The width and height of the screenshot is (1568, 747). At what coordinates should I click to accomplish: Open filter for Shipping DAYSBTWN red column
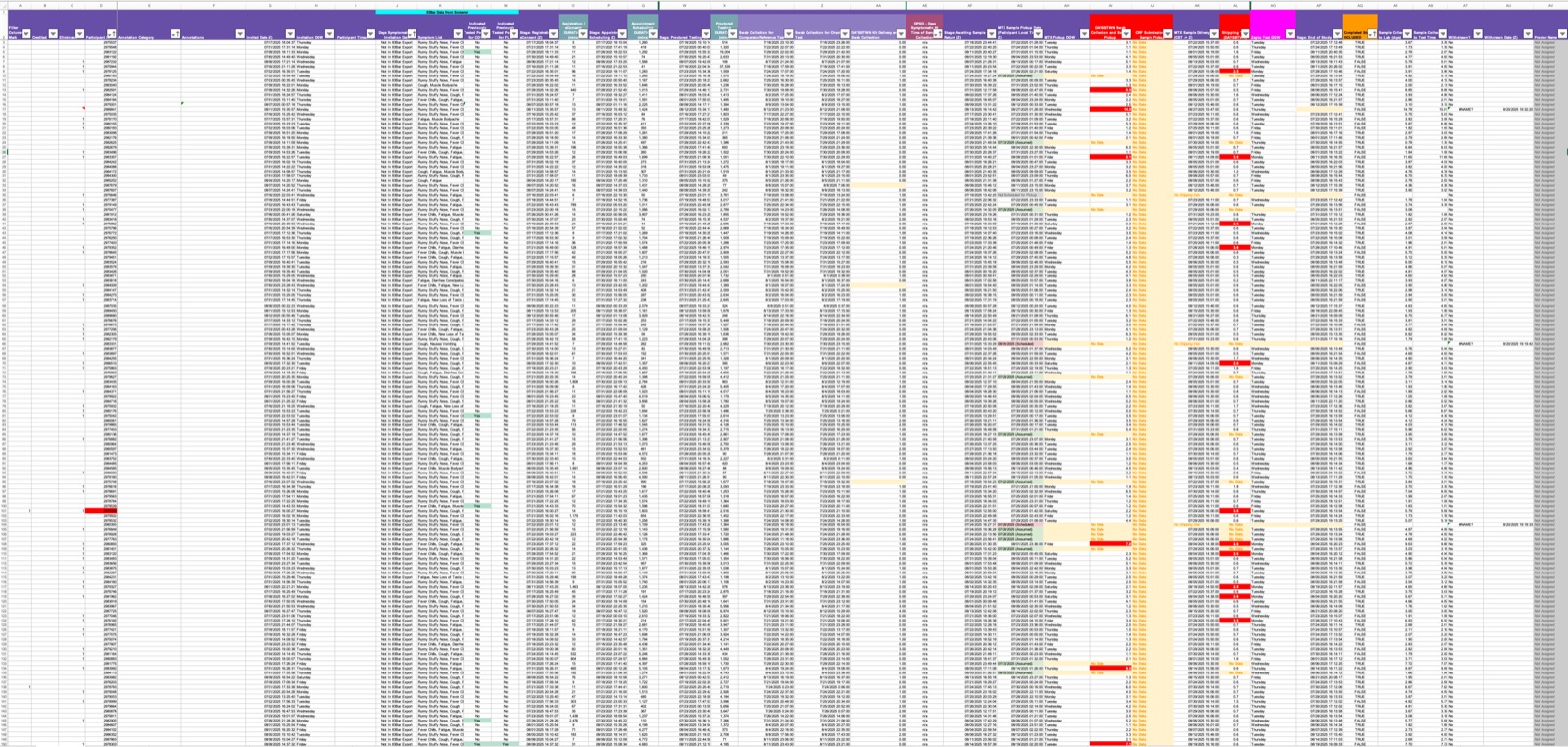point(1245,34)
